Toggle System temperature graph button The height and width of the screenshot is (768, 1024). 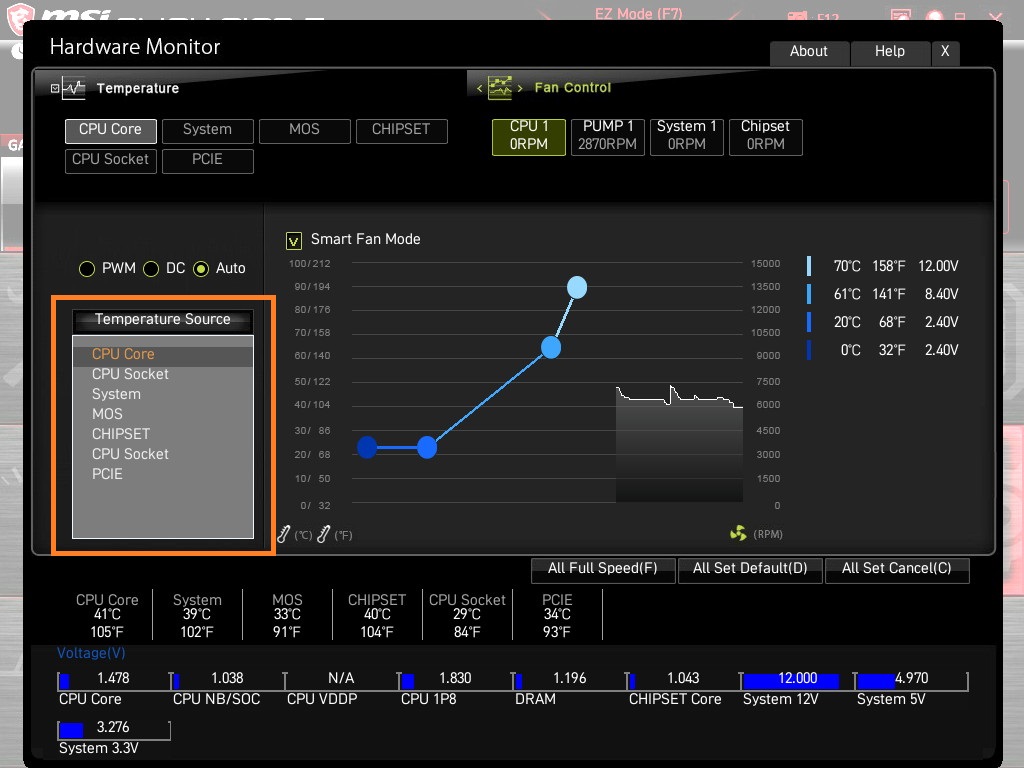coord(208,131)
